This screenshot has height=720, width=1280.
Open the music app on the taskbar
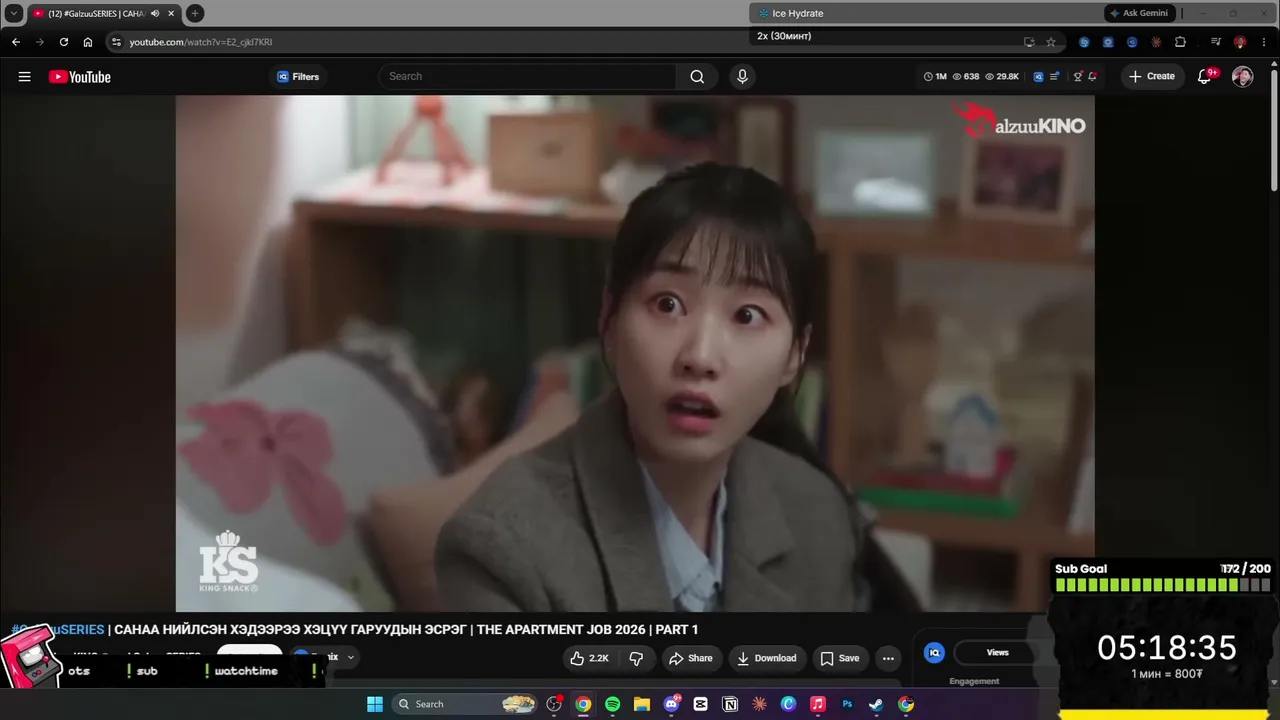(818, 704)
